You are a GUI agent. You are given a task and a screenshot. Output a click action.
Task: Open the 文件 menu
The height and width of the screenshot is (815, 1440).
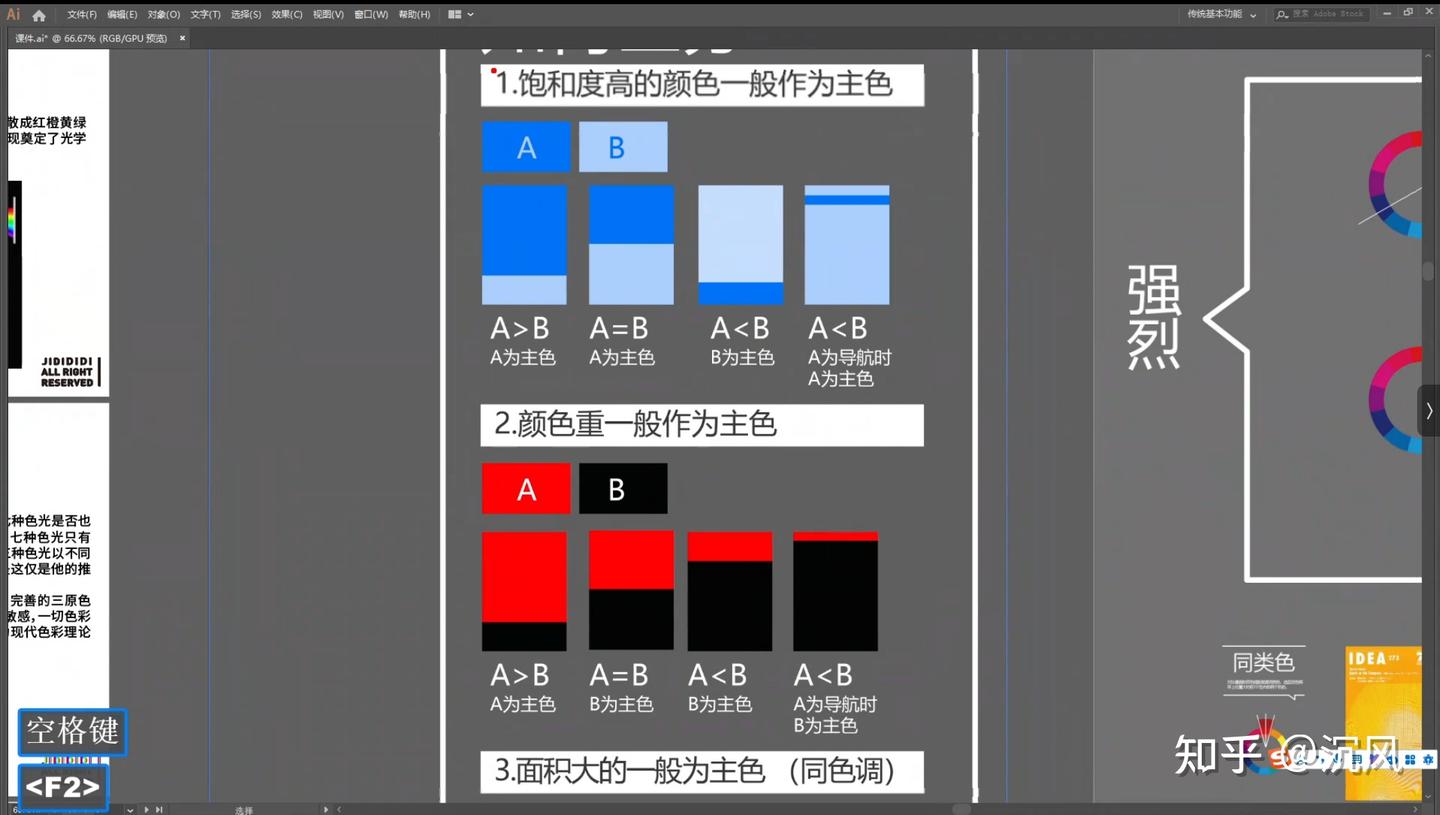pos(81,14)
